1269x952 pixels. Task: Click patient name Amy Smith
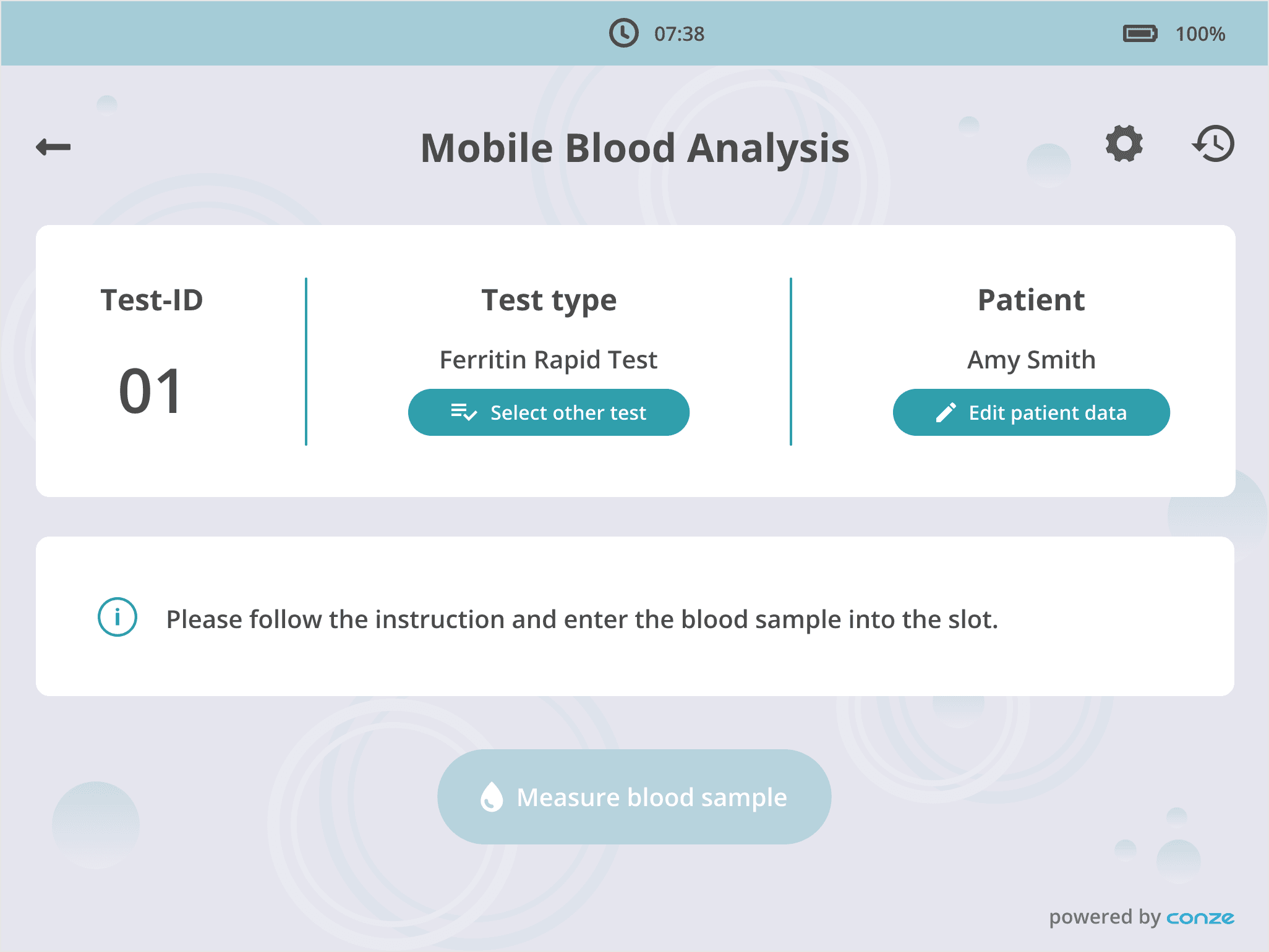coord(1031,360)
